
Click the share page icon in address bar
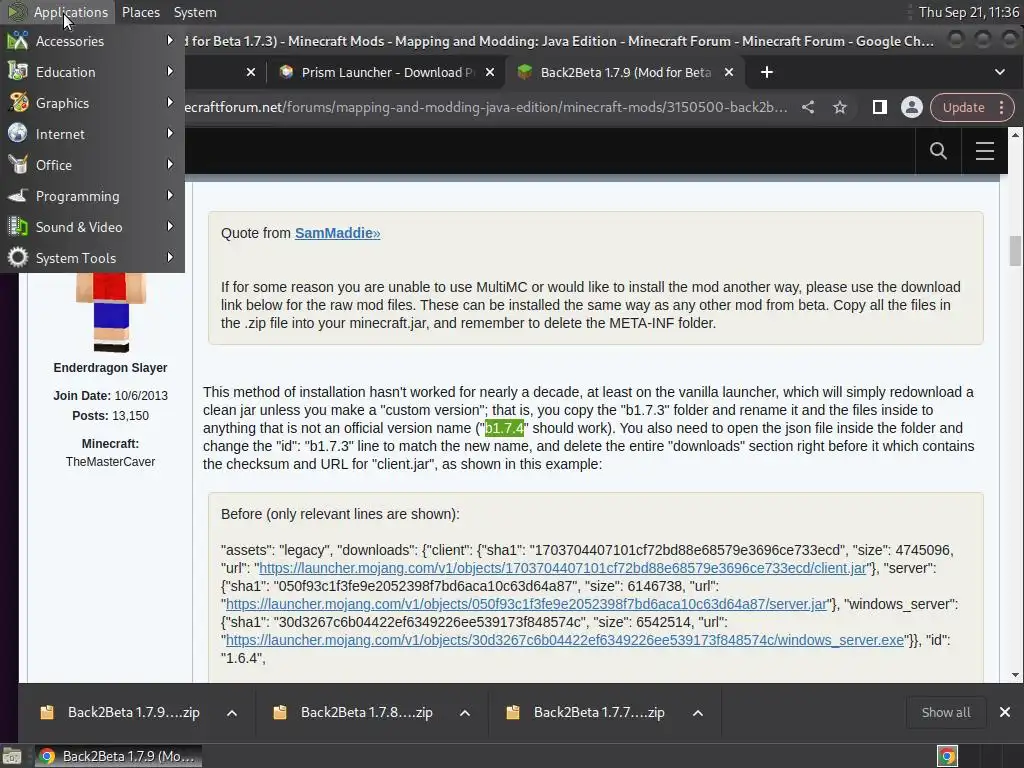pos(808,107)
